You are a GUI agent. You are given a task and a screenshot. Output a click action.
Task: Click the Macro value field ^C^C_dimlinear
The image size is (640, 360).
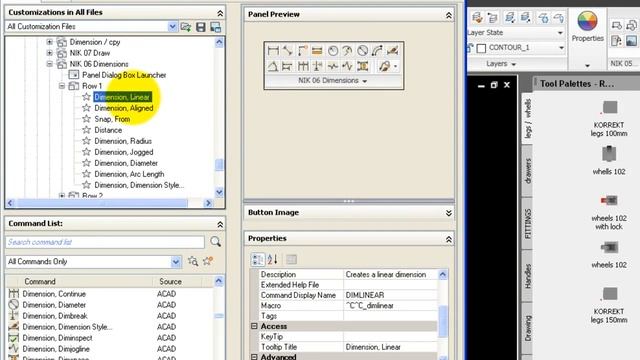pos(391,306)
